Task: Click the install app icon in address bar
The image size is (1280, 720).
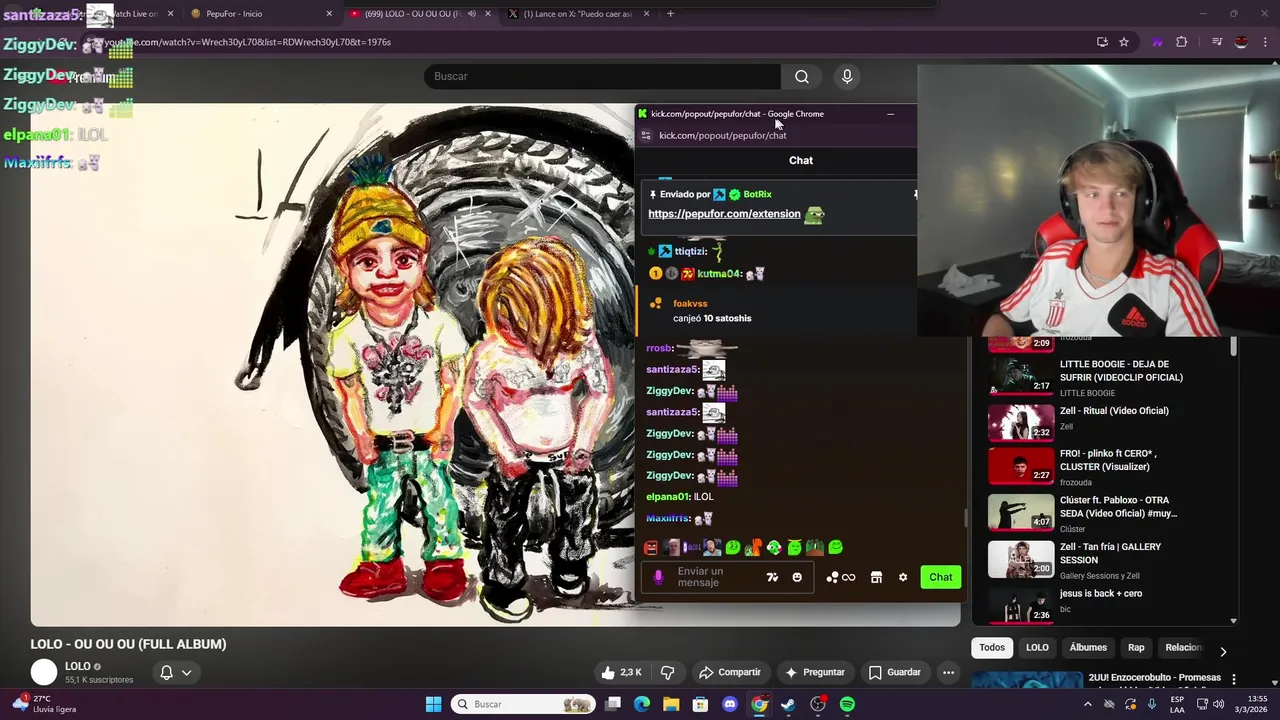Action: tap(1102, 42)
